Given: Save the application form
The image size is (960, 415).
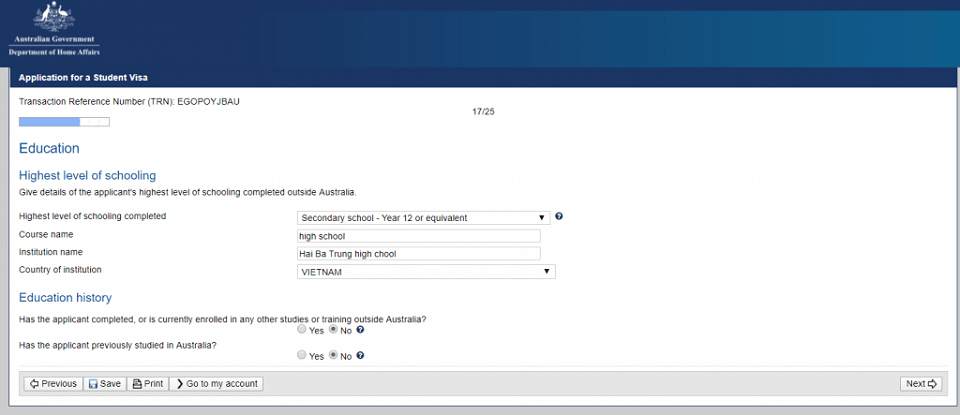Looking at the screenshot, I should pos(104,383).
